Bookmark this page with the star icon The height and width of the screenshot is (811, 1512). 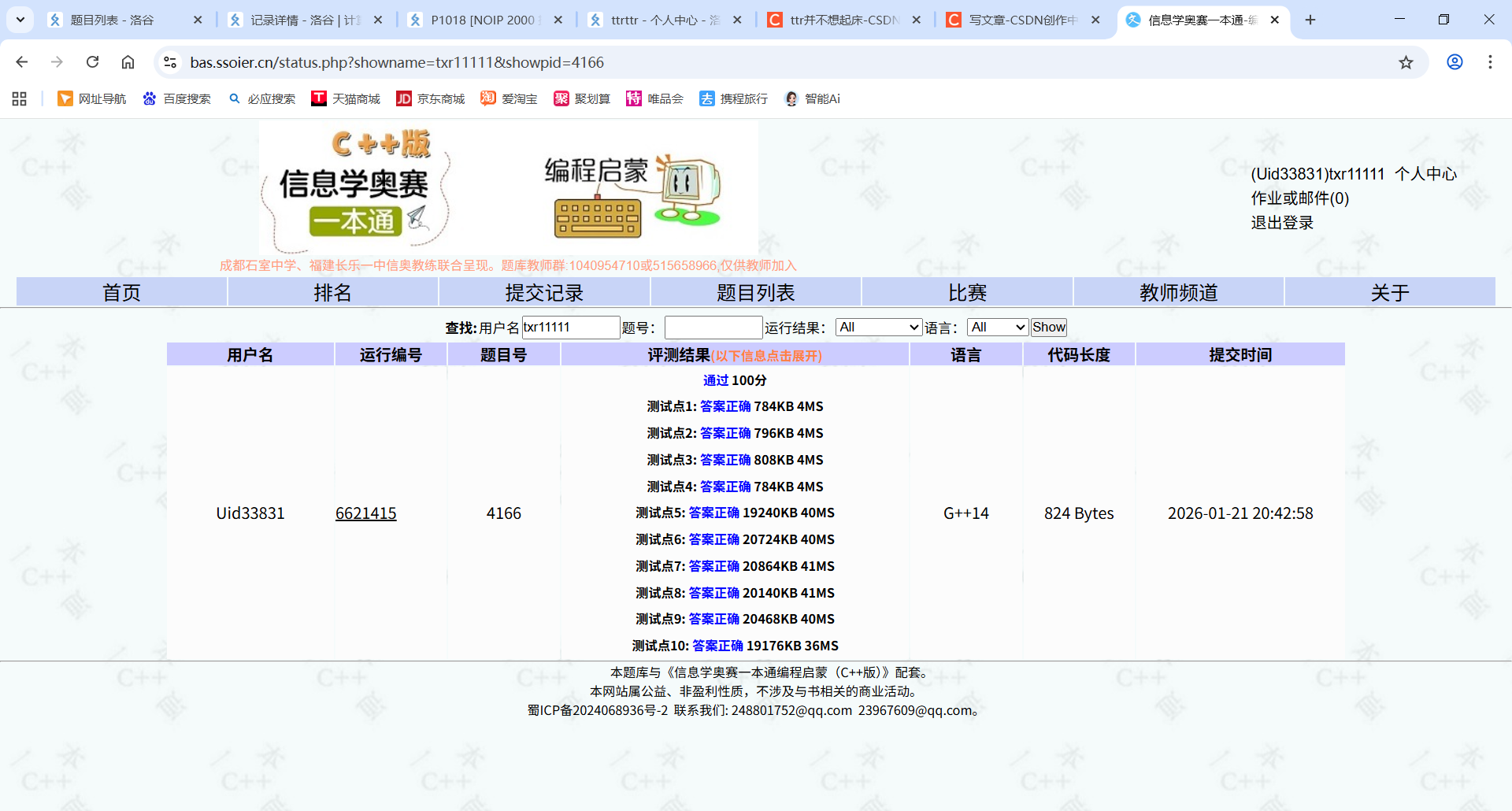(x=1406, y=62)
